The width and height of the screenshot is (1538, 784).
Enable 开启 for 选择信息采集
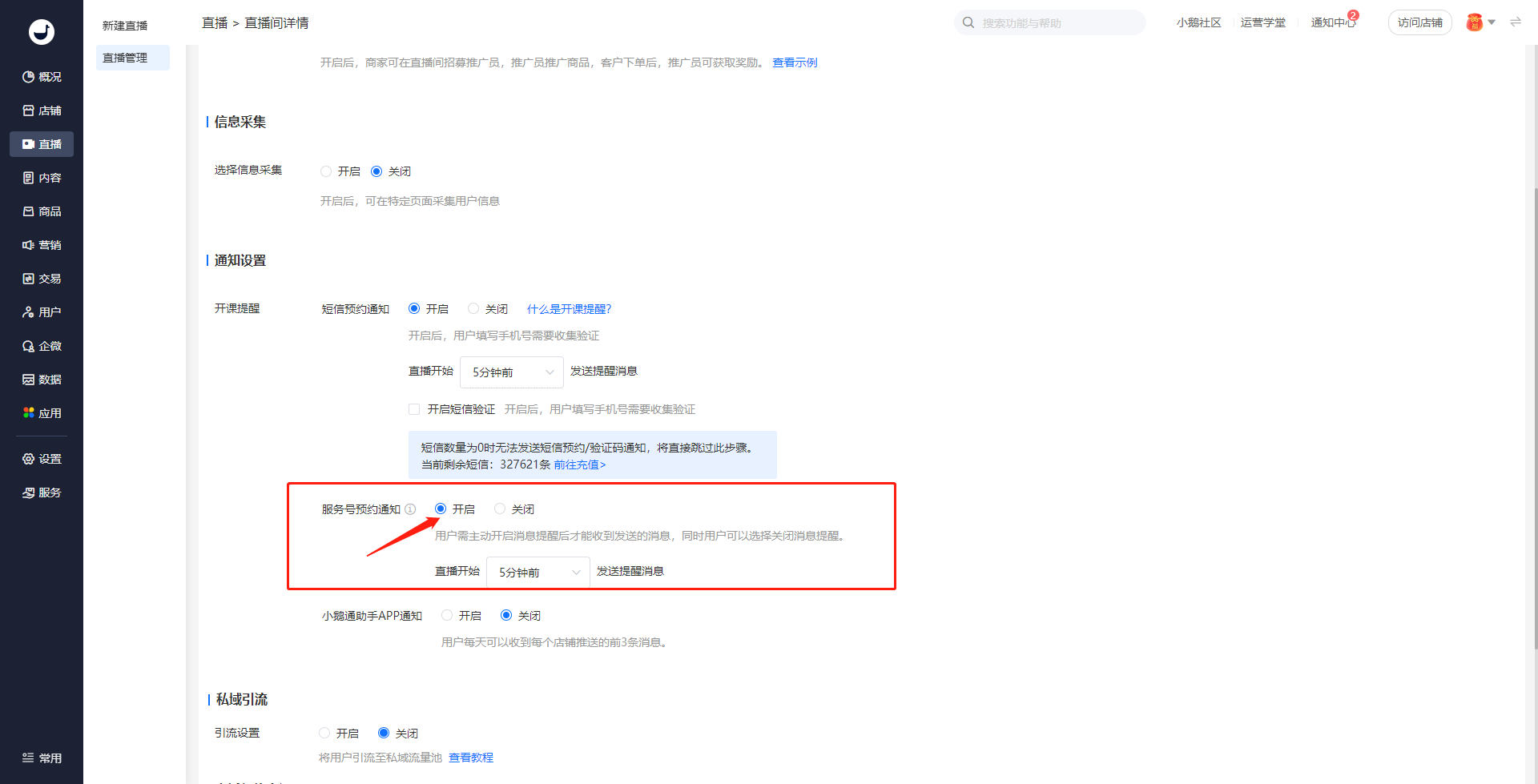coord(326,171)
